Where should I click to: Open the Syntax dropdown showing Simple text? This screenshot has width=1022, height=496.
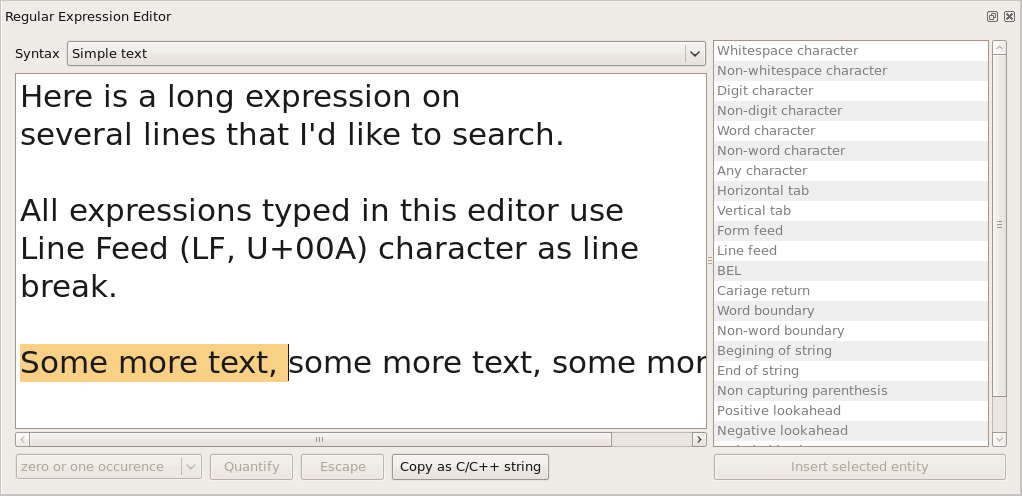(386, 54)
